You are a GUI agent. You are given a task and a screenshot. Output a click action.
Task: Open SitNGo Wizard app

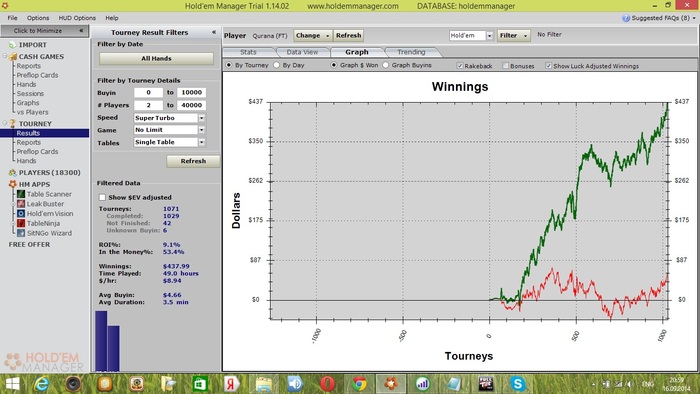coord(49,233)
